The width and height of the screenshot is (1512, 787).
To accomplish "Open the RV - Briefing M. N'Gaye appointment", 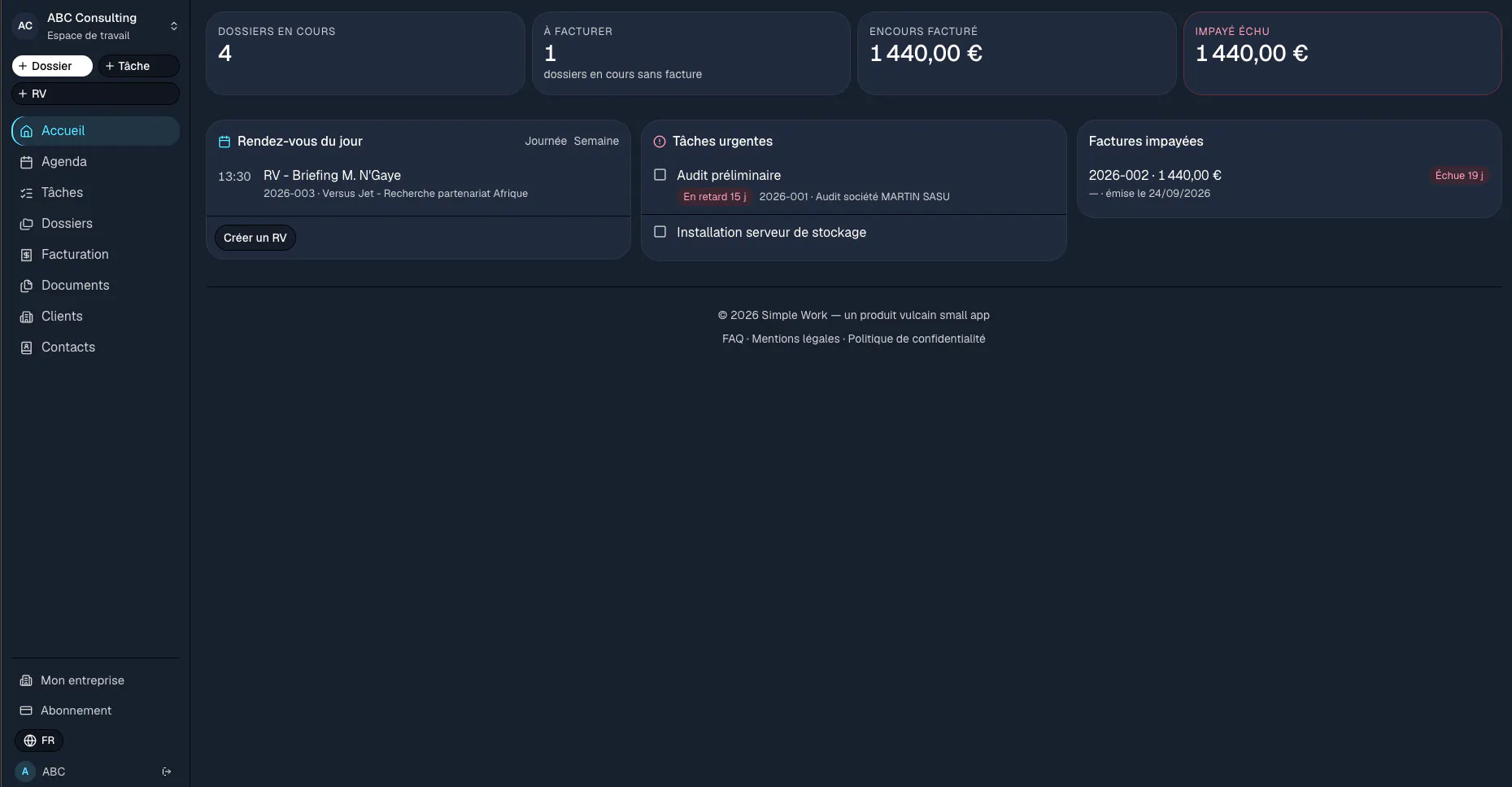I will (418, 184).
